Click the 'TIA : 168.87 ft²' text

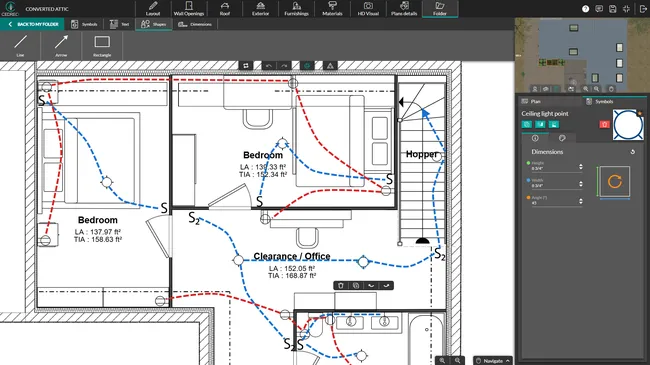[x=292, y=276]
